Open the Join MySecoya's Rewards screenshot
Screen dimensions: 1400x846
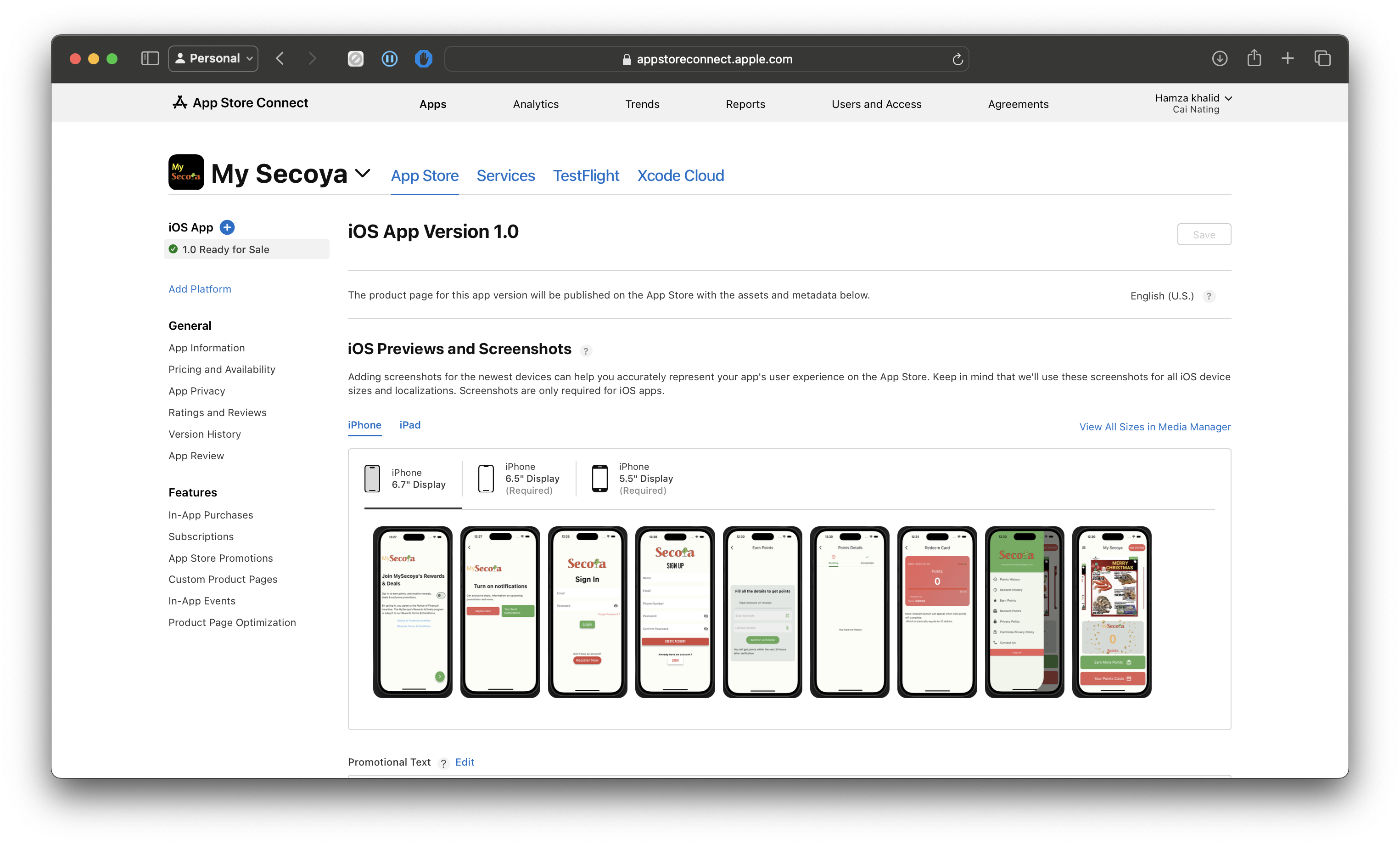[x=413, y=612]
